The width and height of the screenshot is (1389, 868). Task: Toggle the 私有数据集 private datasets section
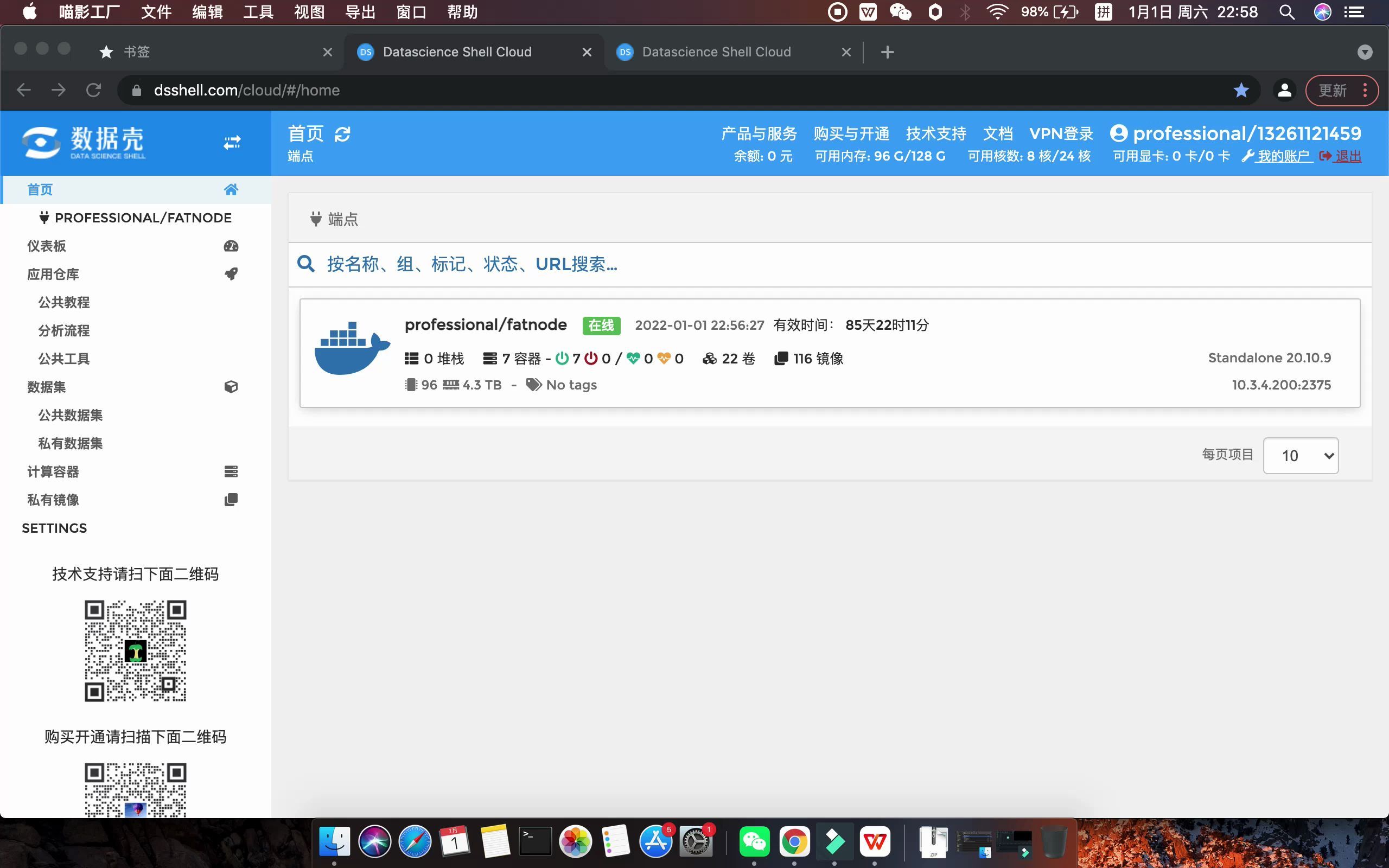70,443
